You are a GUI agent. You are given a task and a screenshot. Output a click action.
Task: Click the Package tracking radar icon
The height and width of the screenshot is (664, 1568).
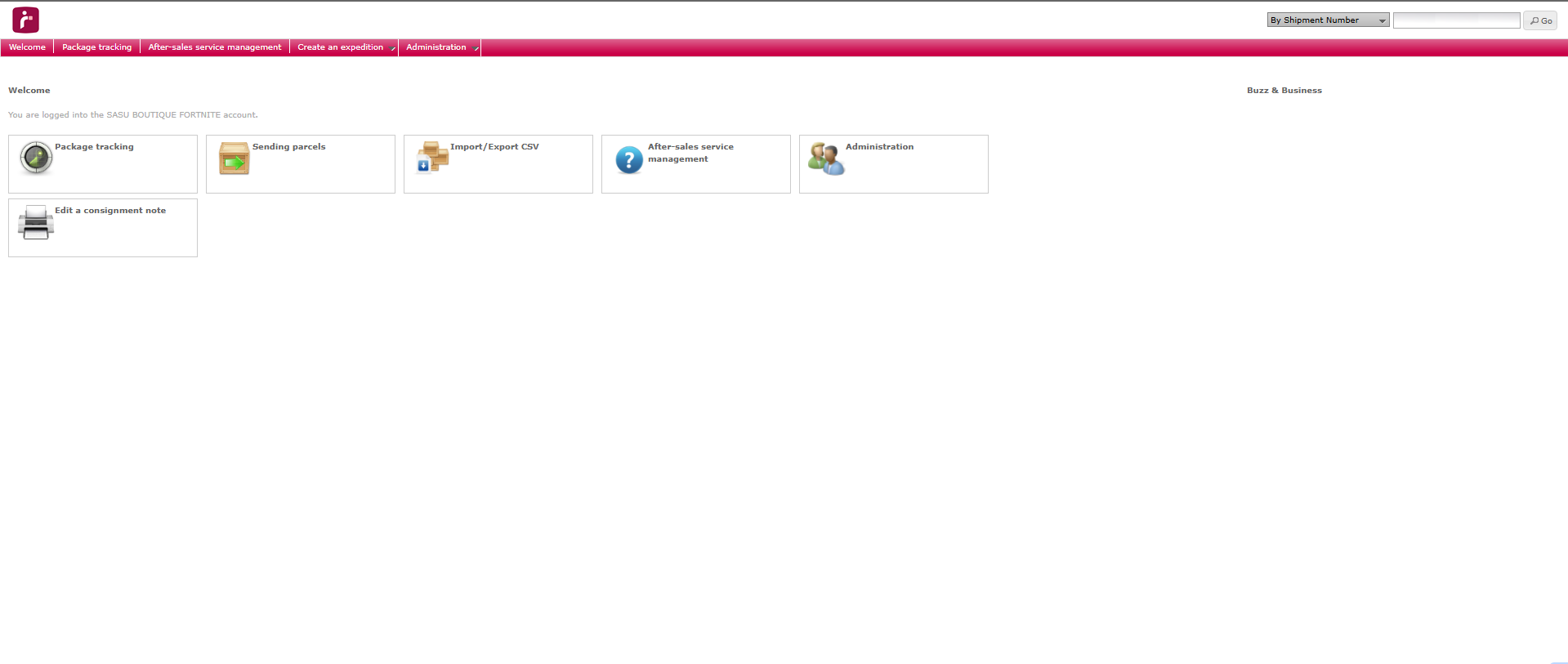click(x=36, y=158)
